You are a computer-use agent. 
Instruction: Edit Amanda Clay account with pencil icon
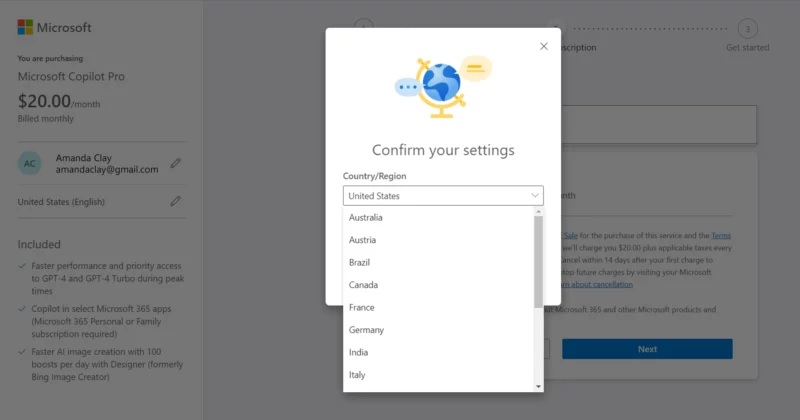click(x=176, y=163)
